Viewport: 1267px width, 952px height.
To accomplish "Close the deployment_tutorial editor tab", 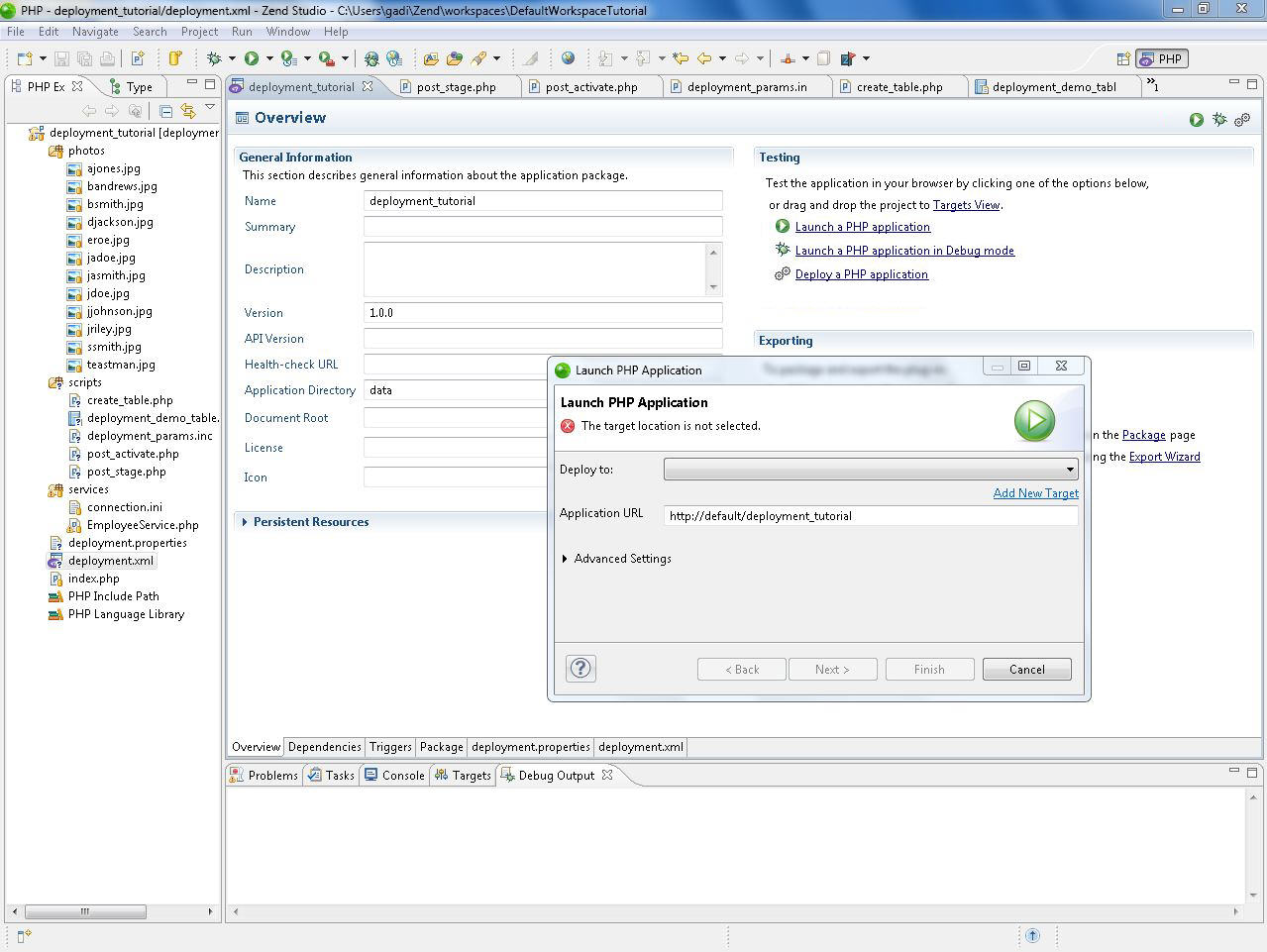I will (x=368, y=86).
